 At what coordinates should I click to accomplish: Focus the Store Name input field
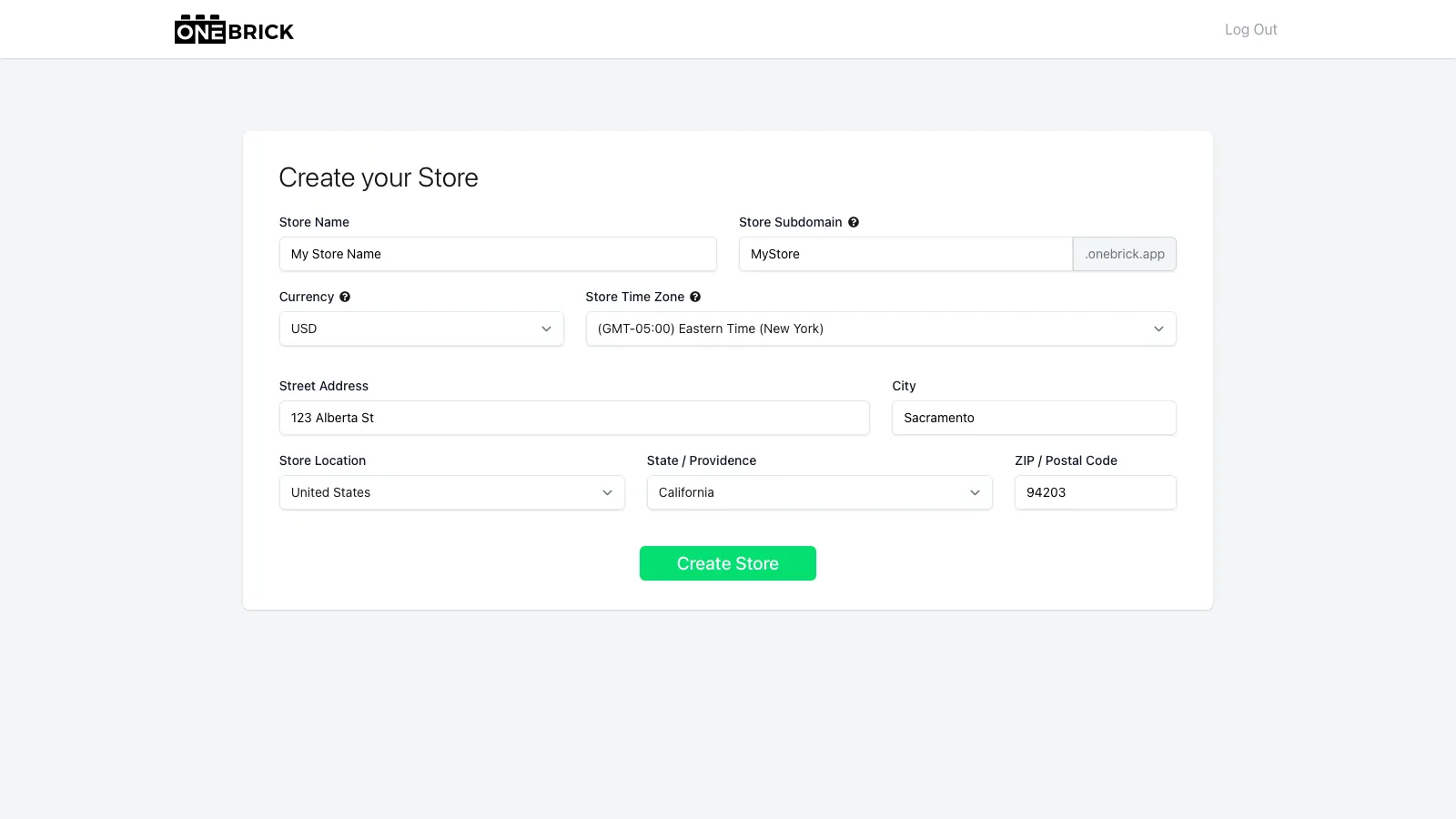click(498, 254)
